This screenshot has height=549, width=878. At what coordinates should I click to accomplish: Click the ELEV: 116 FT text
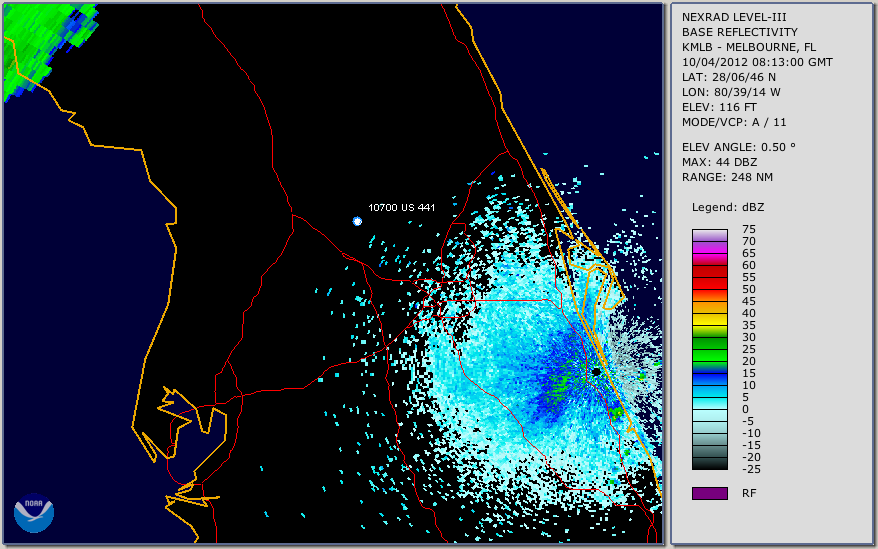[719, 107]
